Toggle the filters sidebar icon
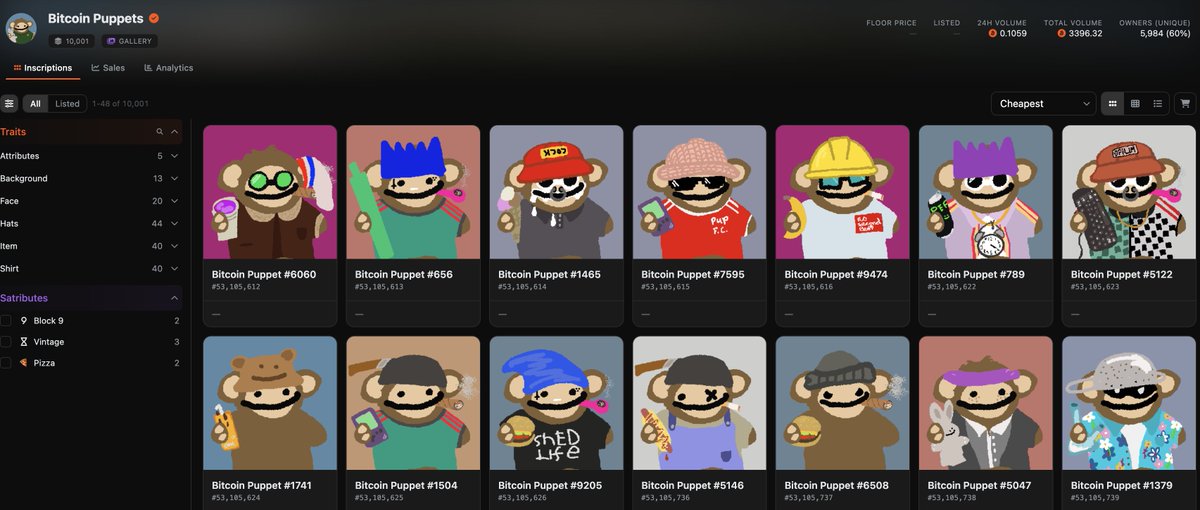Viewport: 1200px width, 510px height. (9, 104)
